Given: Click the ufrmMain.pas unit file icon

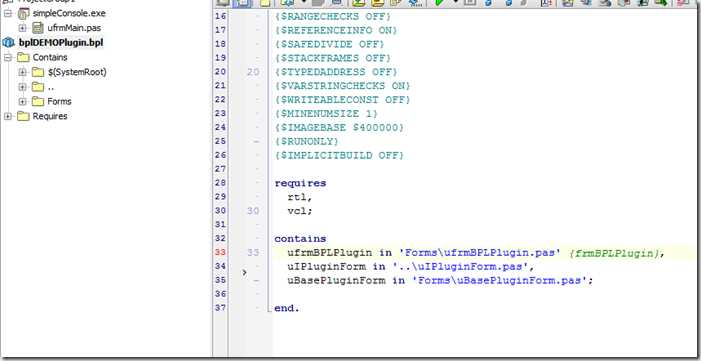Looking at the screenshot, I should tap(38, 28).
